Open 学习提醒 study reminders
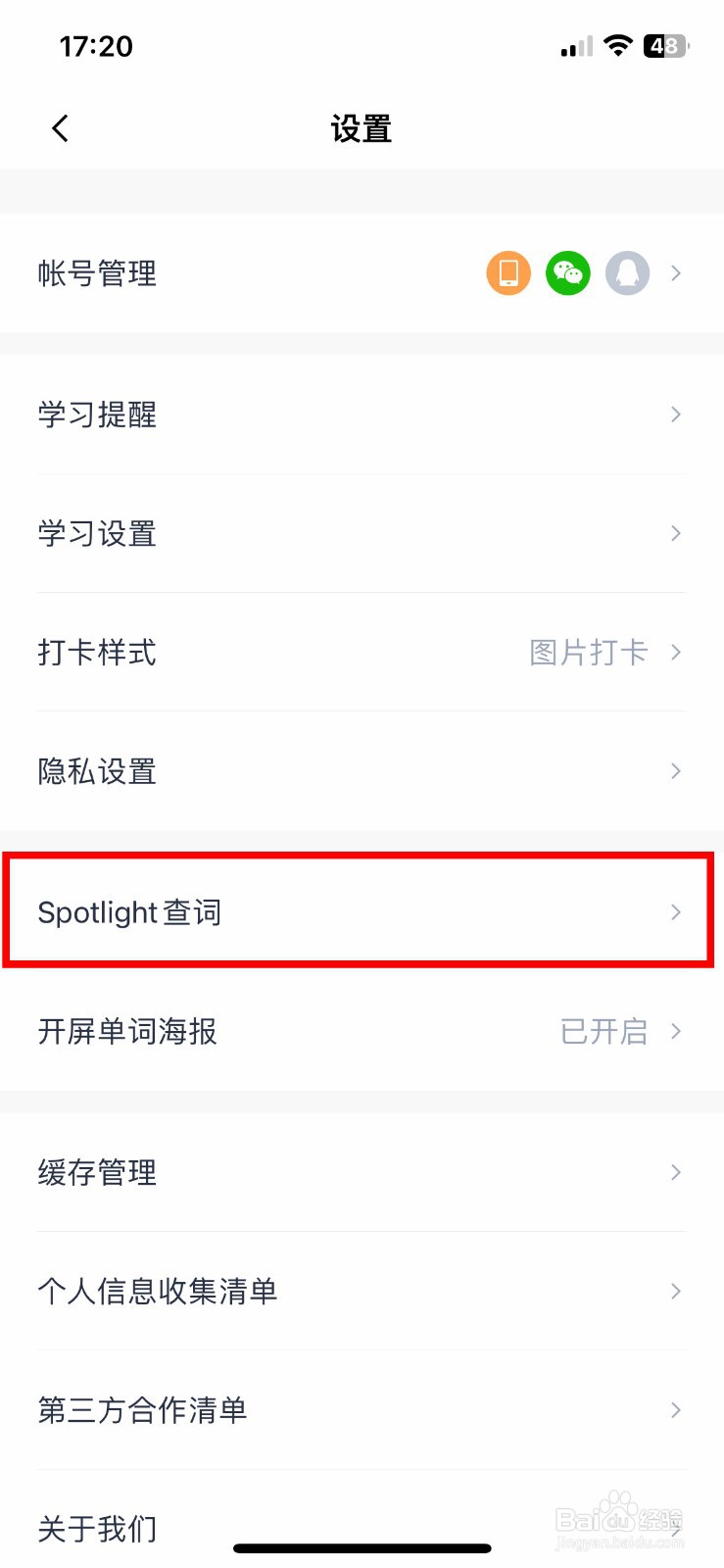Viewport: 724px width, 1568px height. click(x=98, y=415)
